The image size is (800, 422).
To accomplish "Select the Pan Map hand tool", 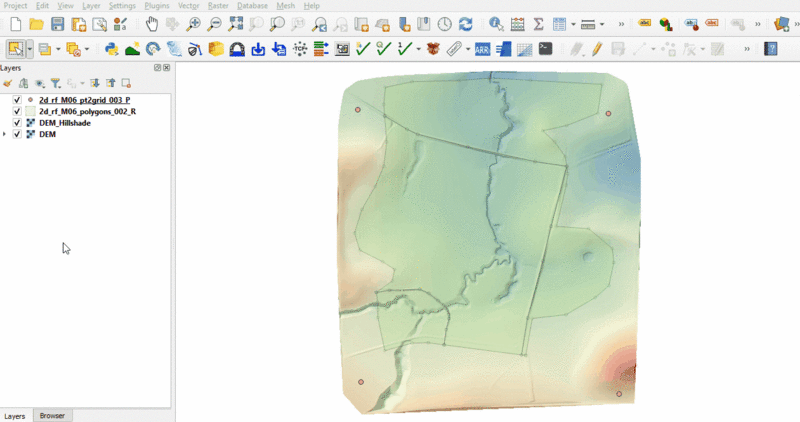I will 151,24.
